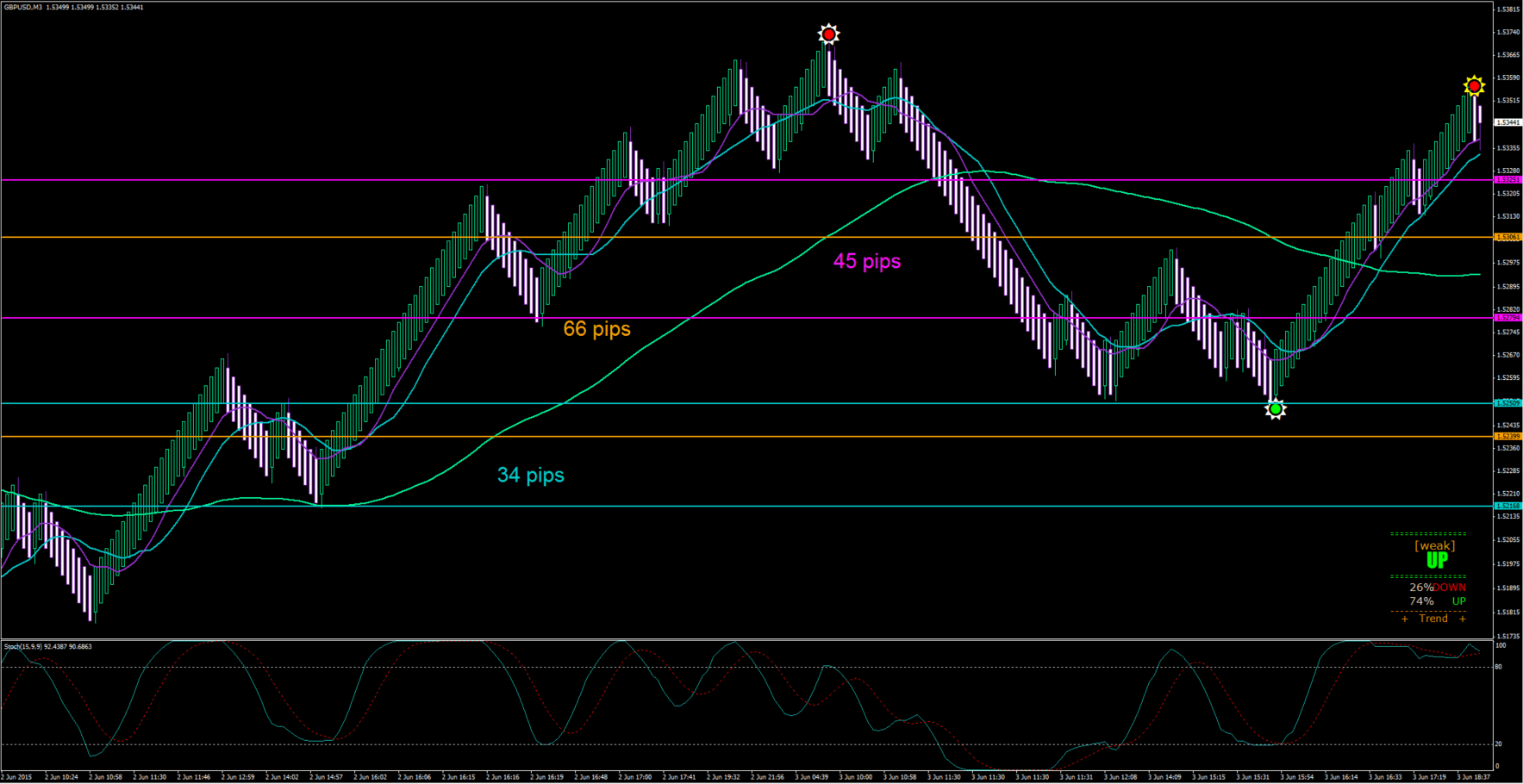Click the right plus sign beside Trend
Image resolution: width=1523 pixels, height=784 pixels.
pyautogui.click(x=1462, y=619)
